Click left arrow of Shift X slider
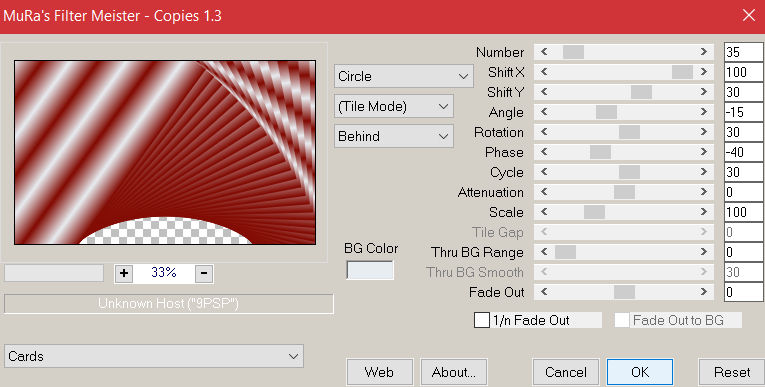Screen dimensions: 765x387 tap(544, 72)
